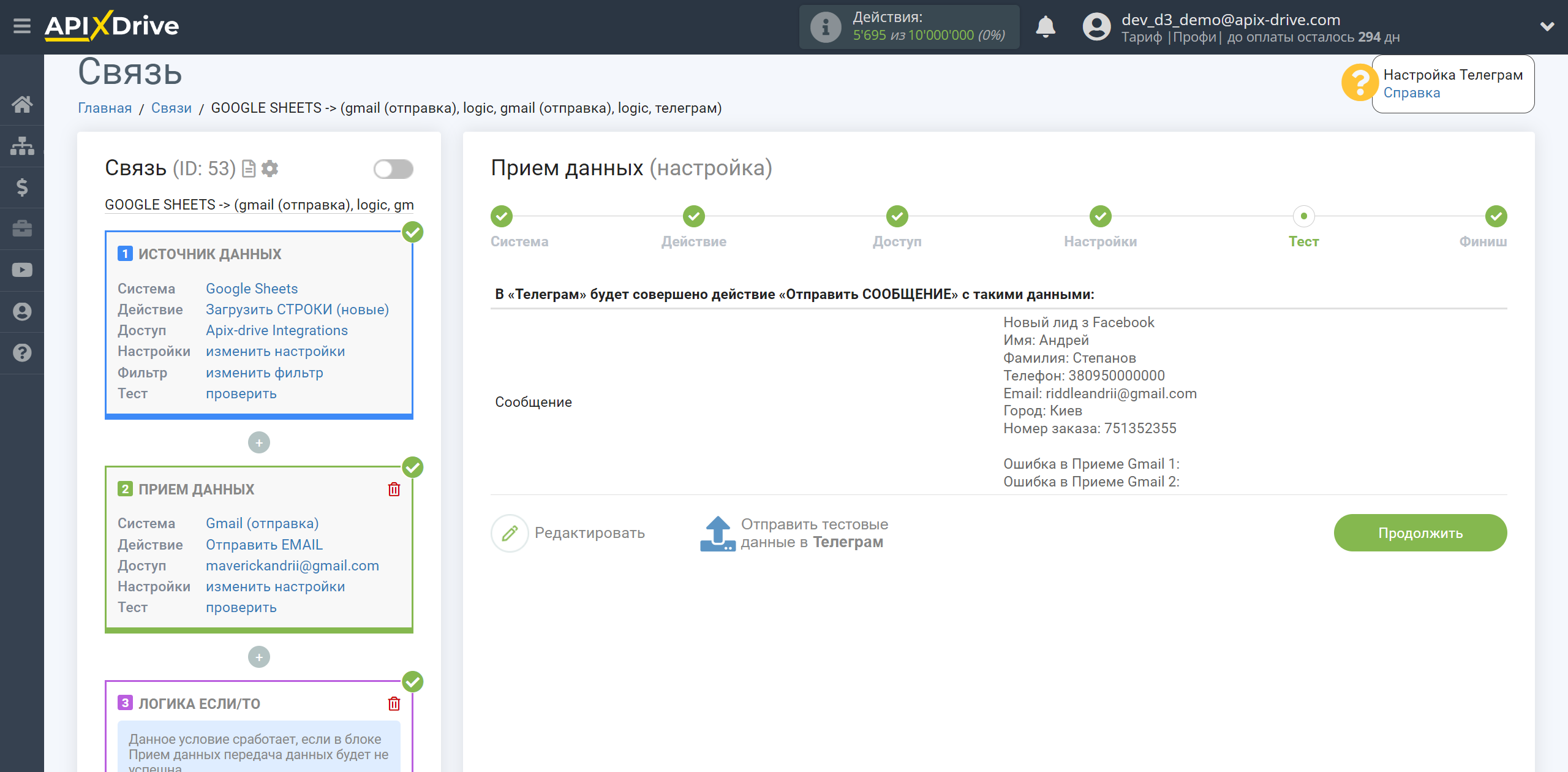The height and width of the screenshot is (772, 1568).
Task: Click Загрузить СТРОКИ (новые) action
Action: coord(297,309)
